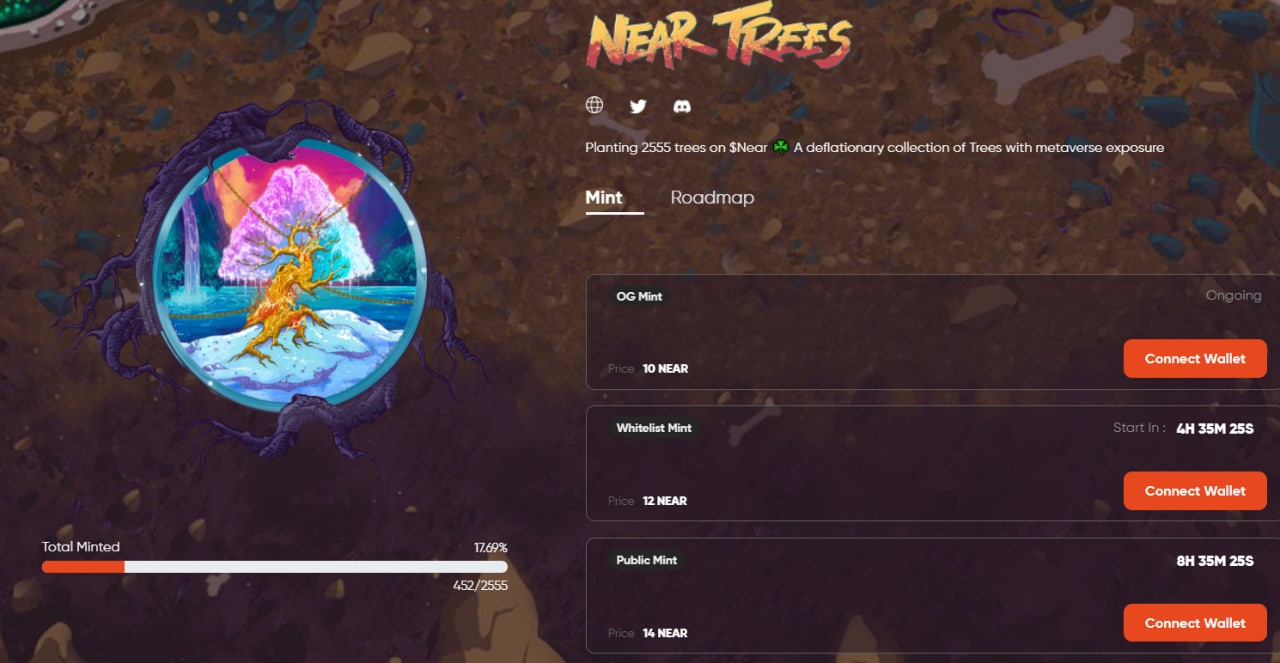The image size is (1280, 663).
Task: Click the OG Mint label badge
Action: coord(639,296)
